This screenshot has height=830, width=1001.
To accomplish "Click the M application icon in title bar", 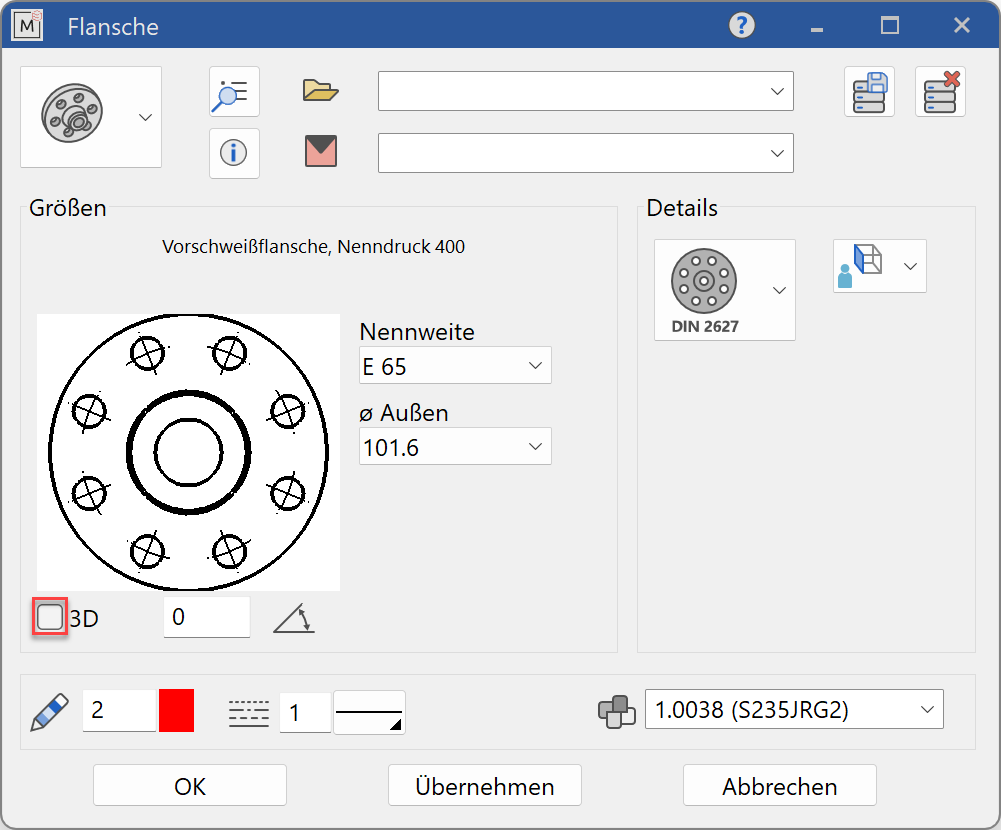I will (27, 26).
